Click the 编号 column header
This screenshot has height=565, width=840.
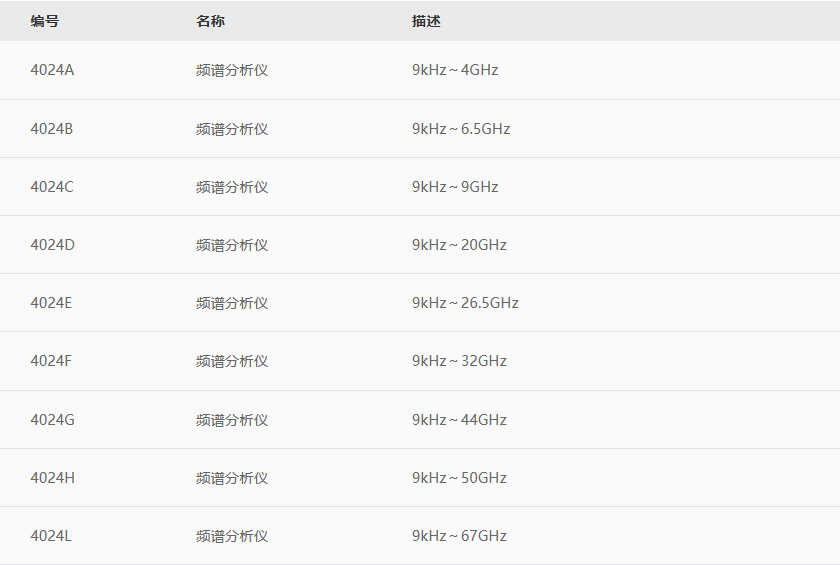45,21
